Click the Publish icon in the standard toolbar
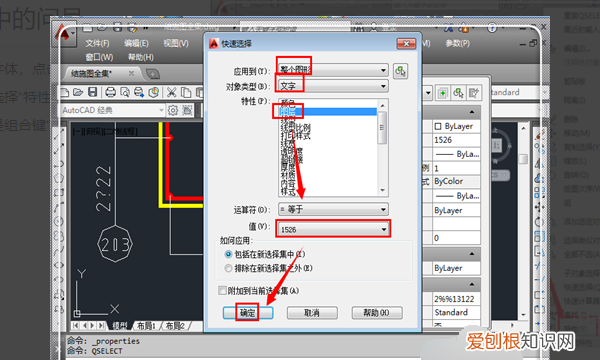This screenshot has width=600, height=360. 139,92
